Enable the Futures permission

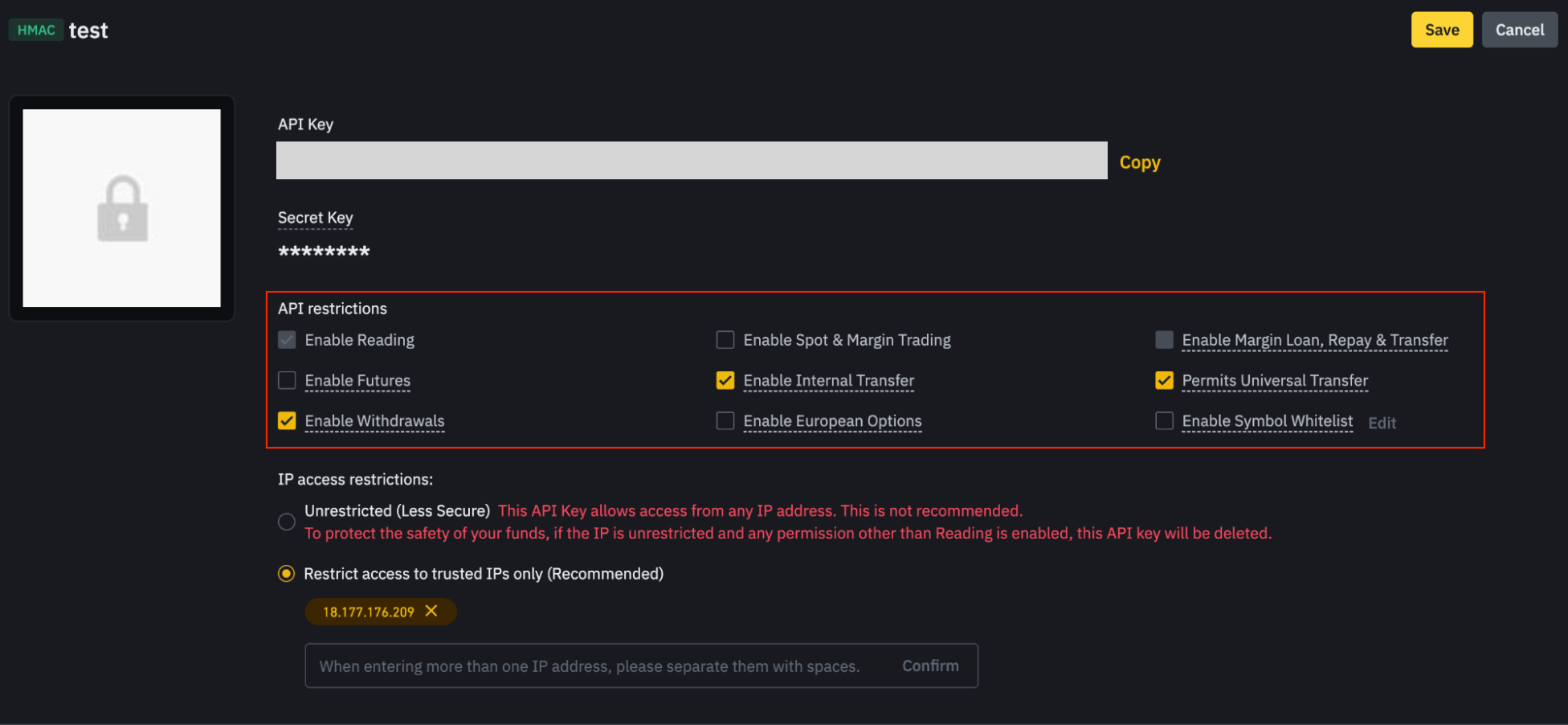pyautogui.click(x=287, y=380)
